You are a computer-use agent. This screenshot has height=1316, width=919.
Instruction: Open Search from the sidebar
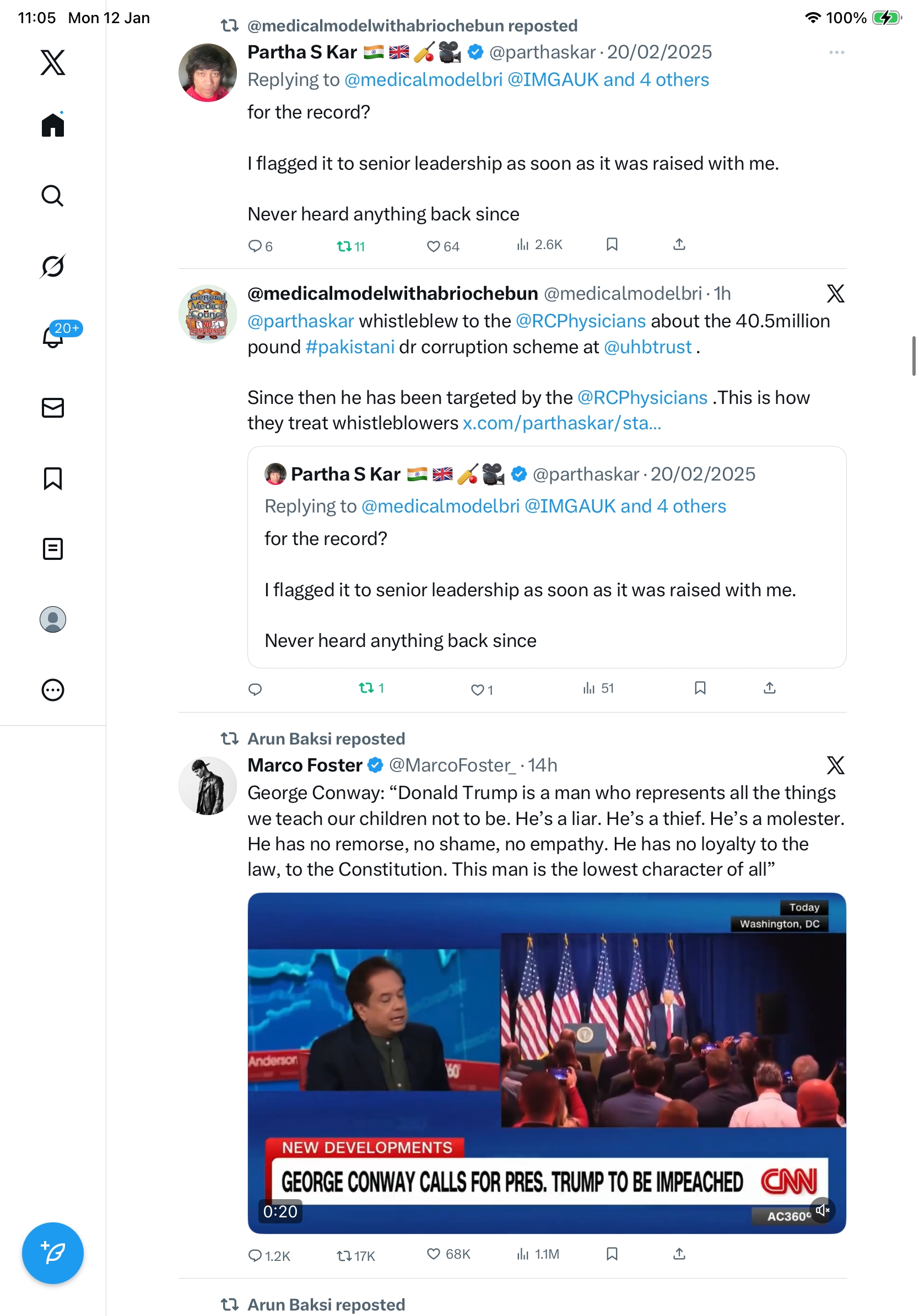[53, 196]
